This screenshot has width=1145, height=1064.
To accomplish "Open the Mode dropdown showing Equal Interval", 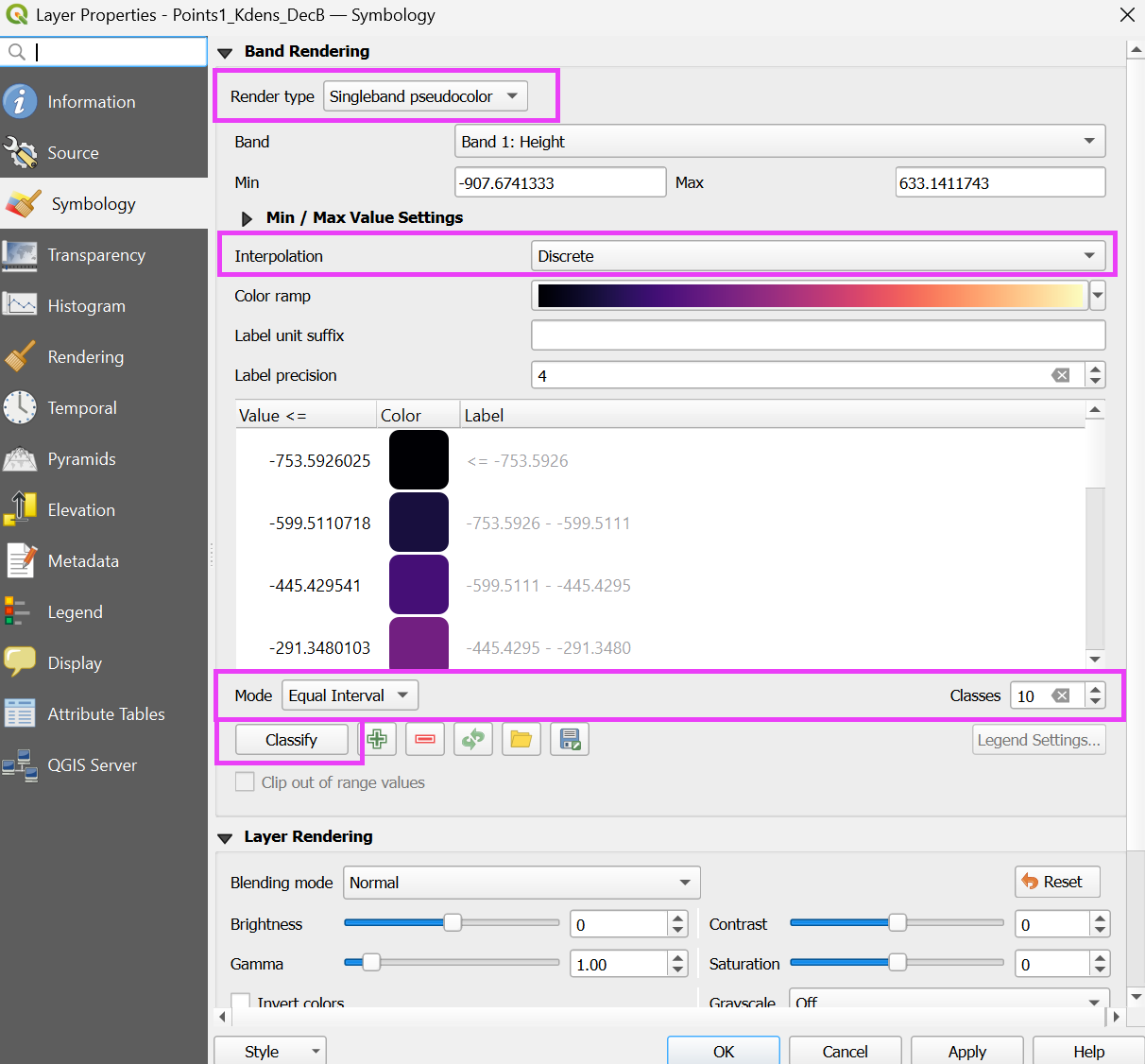I will tap(350, 695).
